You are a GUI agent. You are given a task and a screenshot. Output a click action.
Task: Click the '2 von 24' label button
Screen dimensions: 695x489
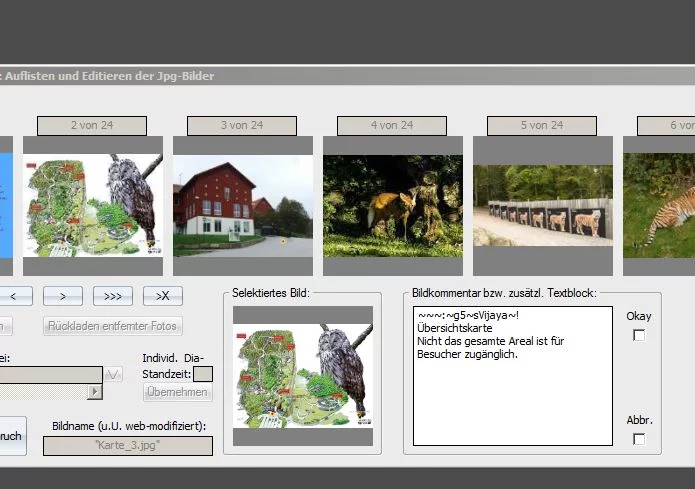[92, 126]
